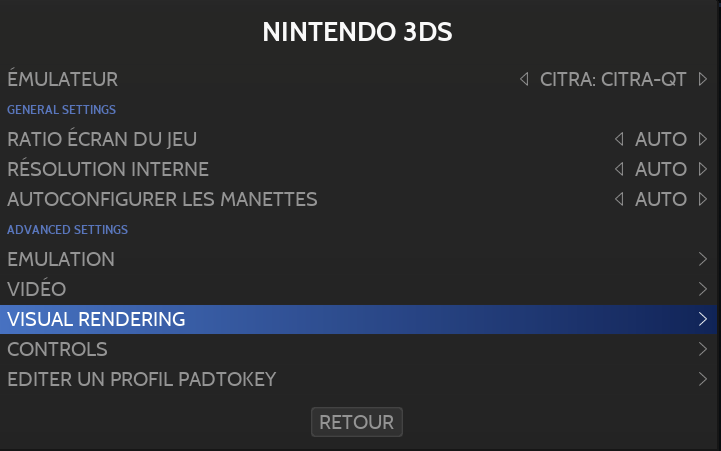Image resolution: width=721 pixels, height=451 pixels.
Task: Expand Emulation submenu chevron
Action: pyautogui.click(x=703, y=260)
